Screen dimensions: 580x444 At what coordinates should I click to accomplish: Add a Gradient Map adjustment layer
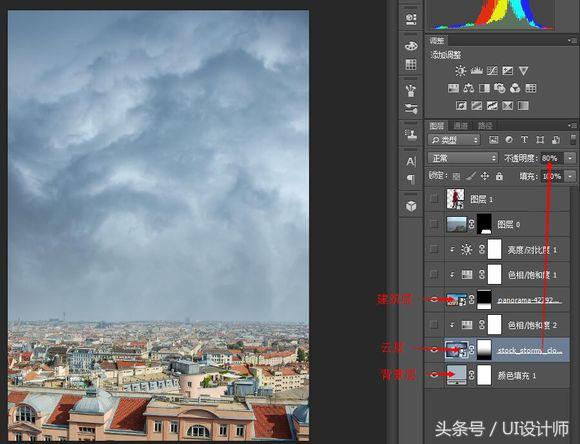pos(523,106)
